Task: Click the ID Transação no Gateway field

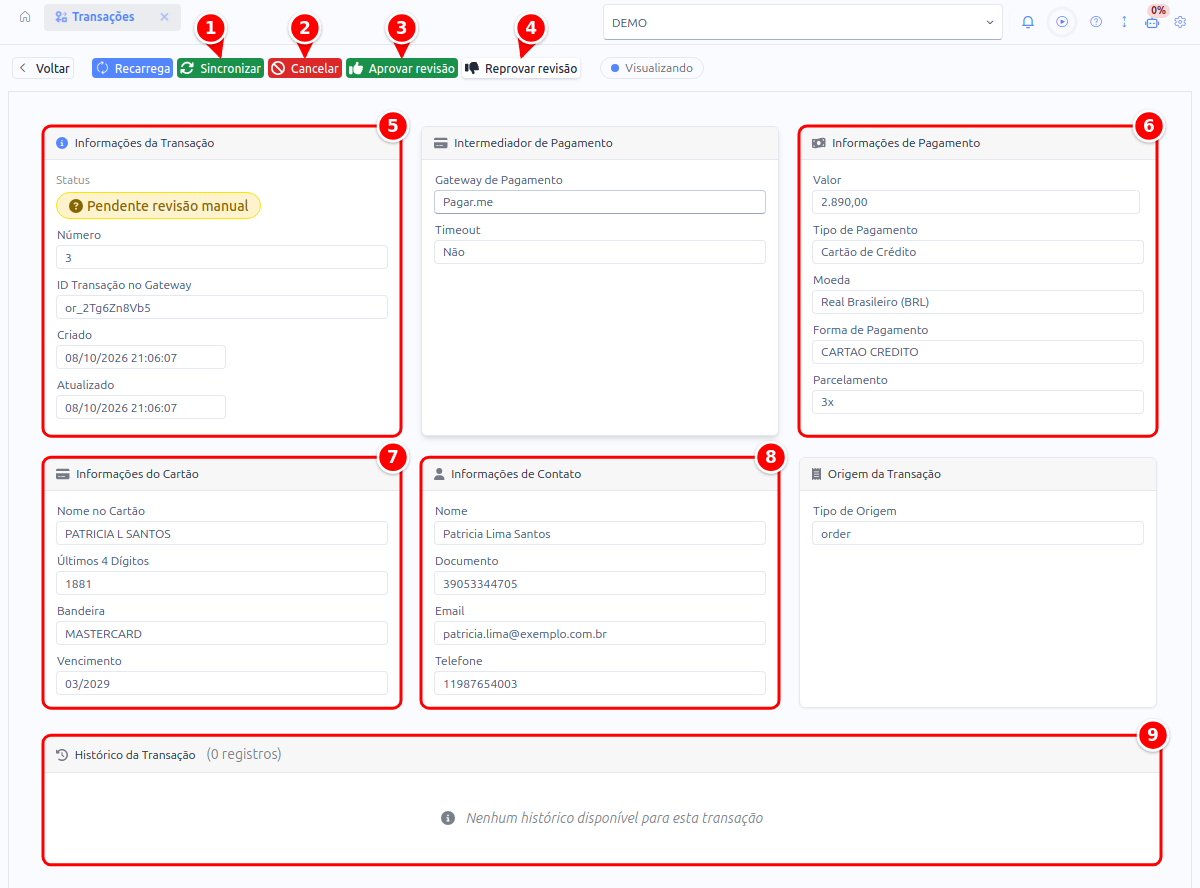Action: tap(222, 307)
